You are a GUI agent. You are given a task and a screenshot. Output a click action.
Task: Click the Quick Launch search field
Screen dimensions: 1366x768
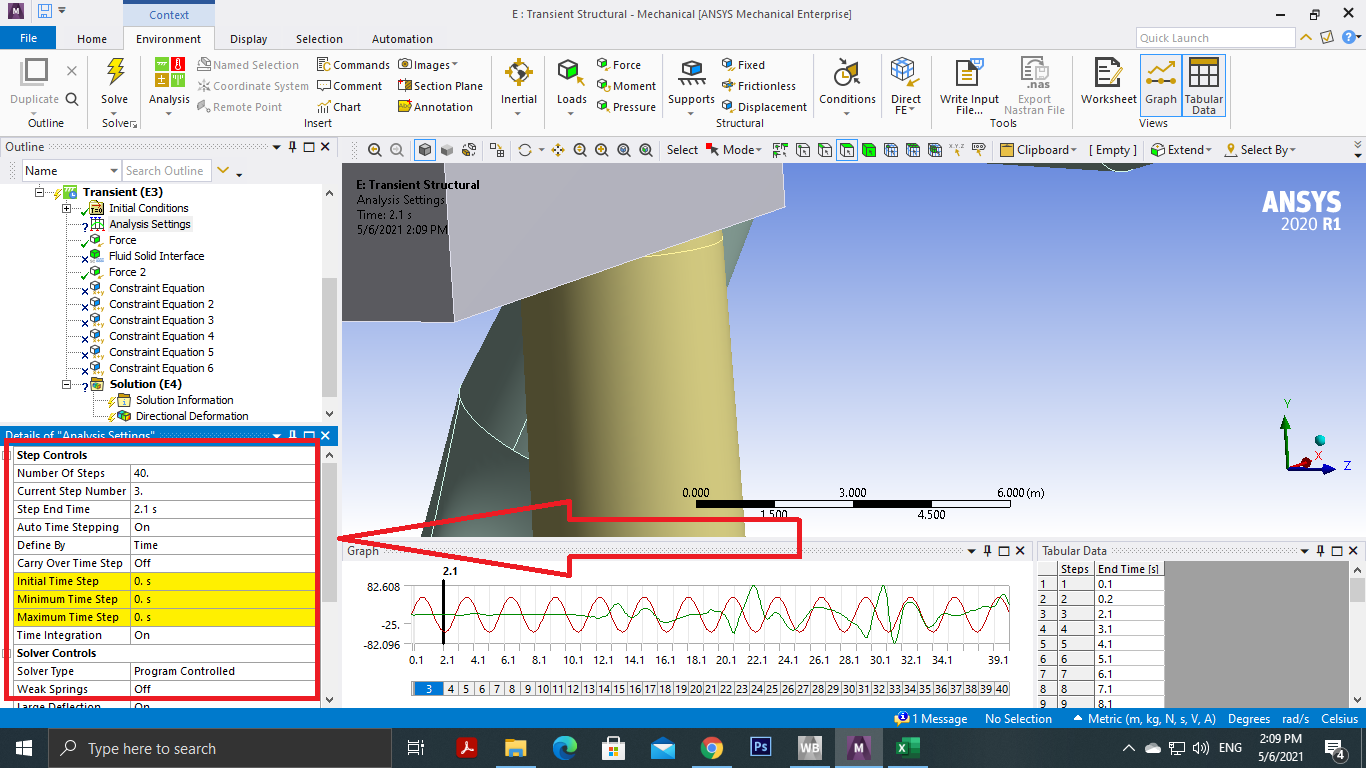coord(1215,38)
